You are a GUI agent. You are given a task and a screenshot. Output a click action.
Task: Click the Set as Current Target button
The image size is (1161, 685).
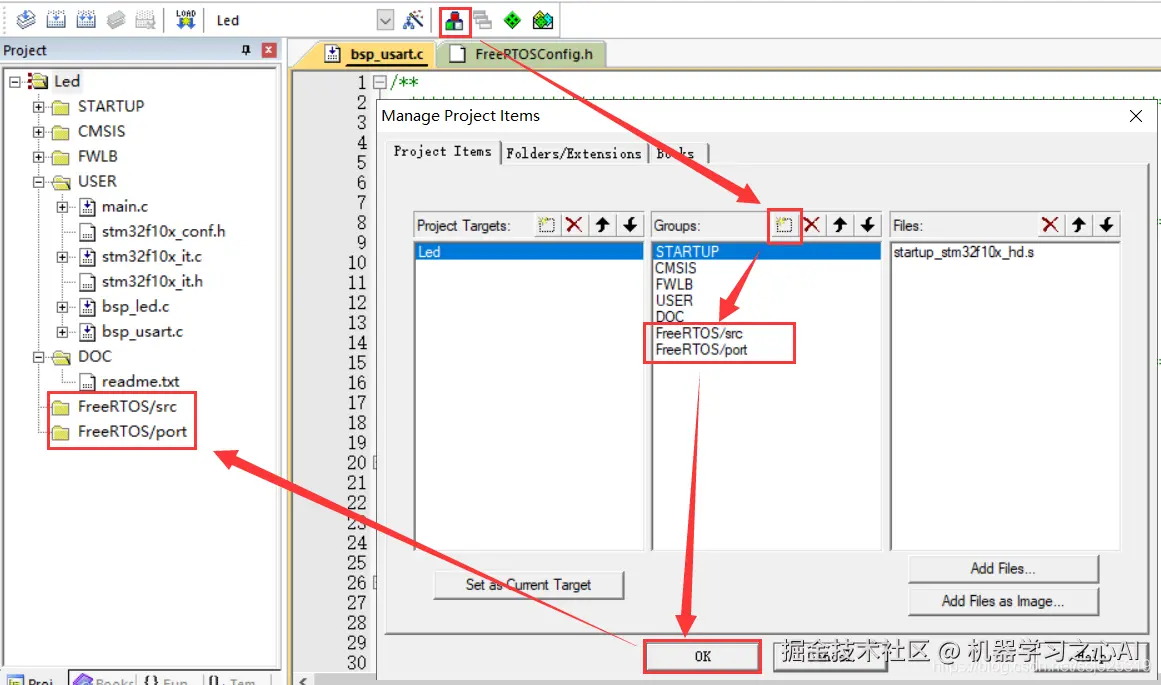pos(529,585)
